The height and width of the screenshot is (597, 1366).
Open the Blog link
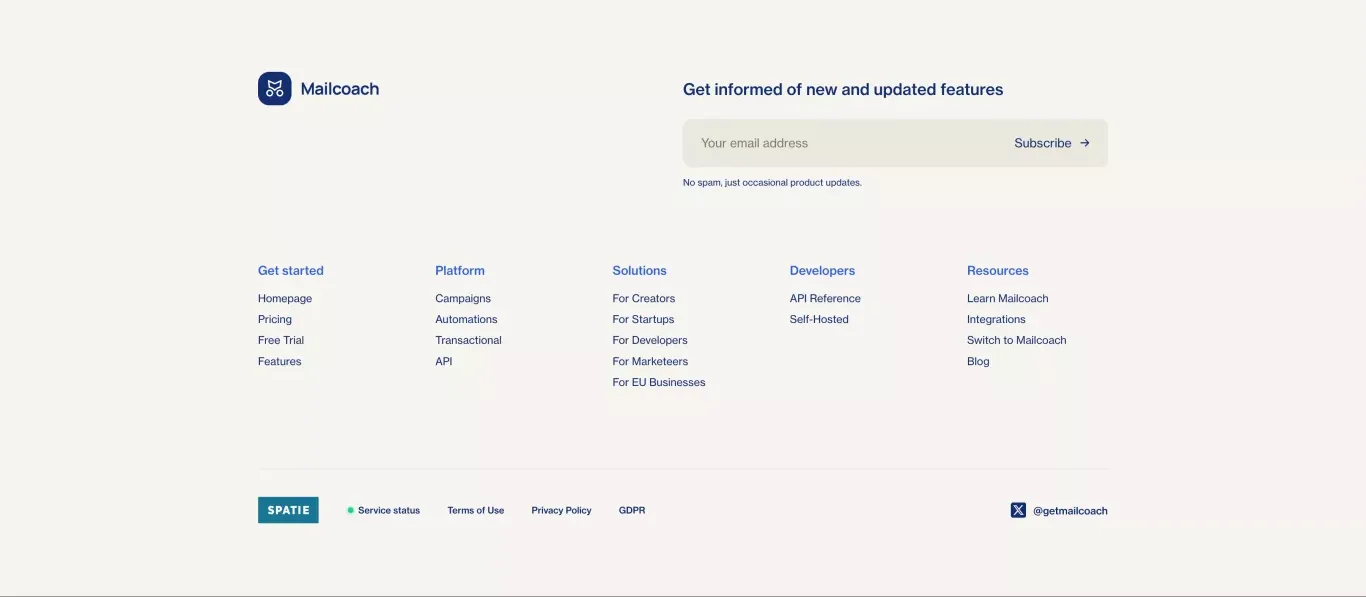978,361
